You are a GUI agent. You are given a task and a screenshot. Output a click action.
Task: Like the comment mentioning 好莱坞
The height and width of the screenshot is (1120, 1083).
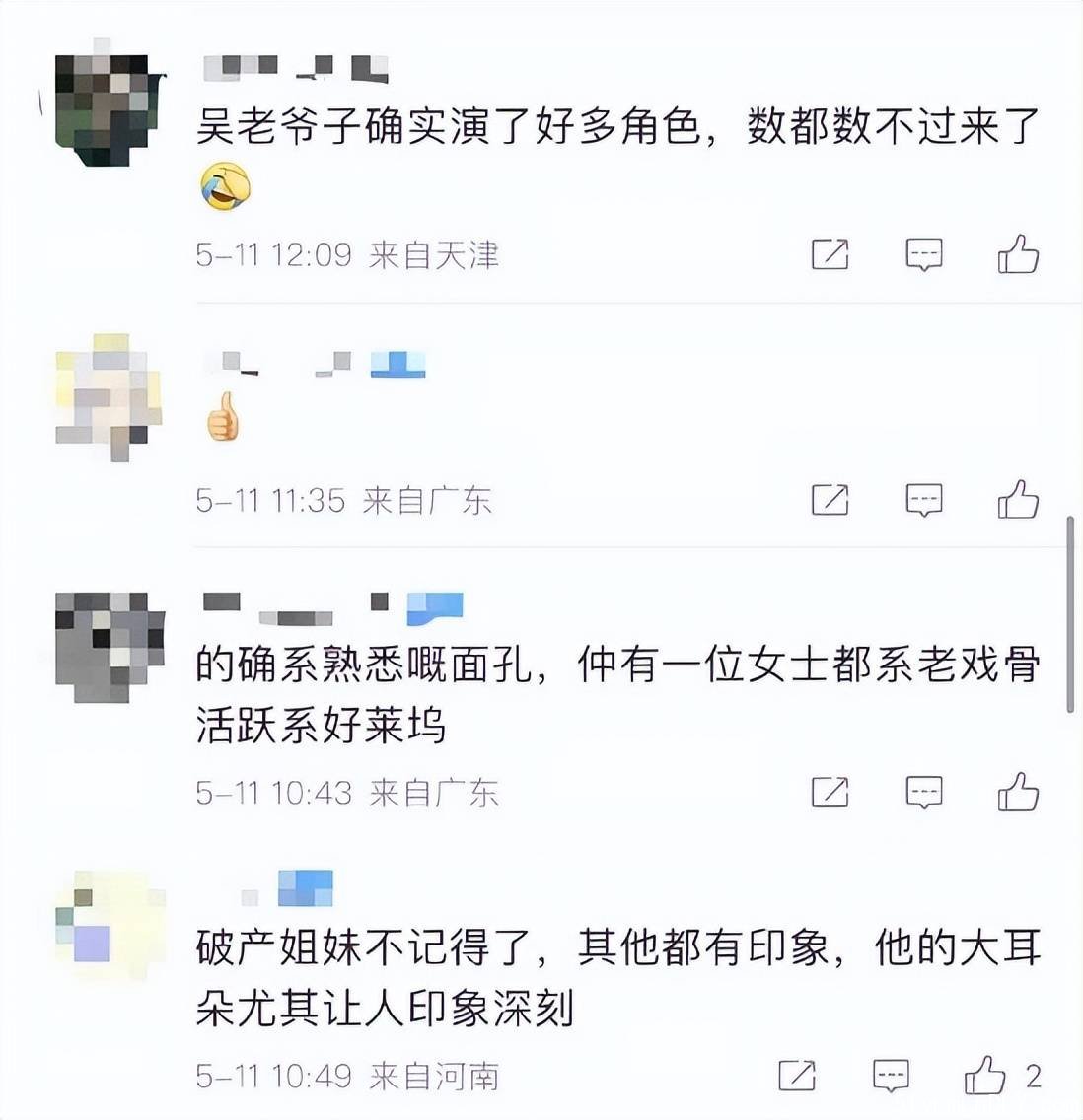tap(1018, 792)
